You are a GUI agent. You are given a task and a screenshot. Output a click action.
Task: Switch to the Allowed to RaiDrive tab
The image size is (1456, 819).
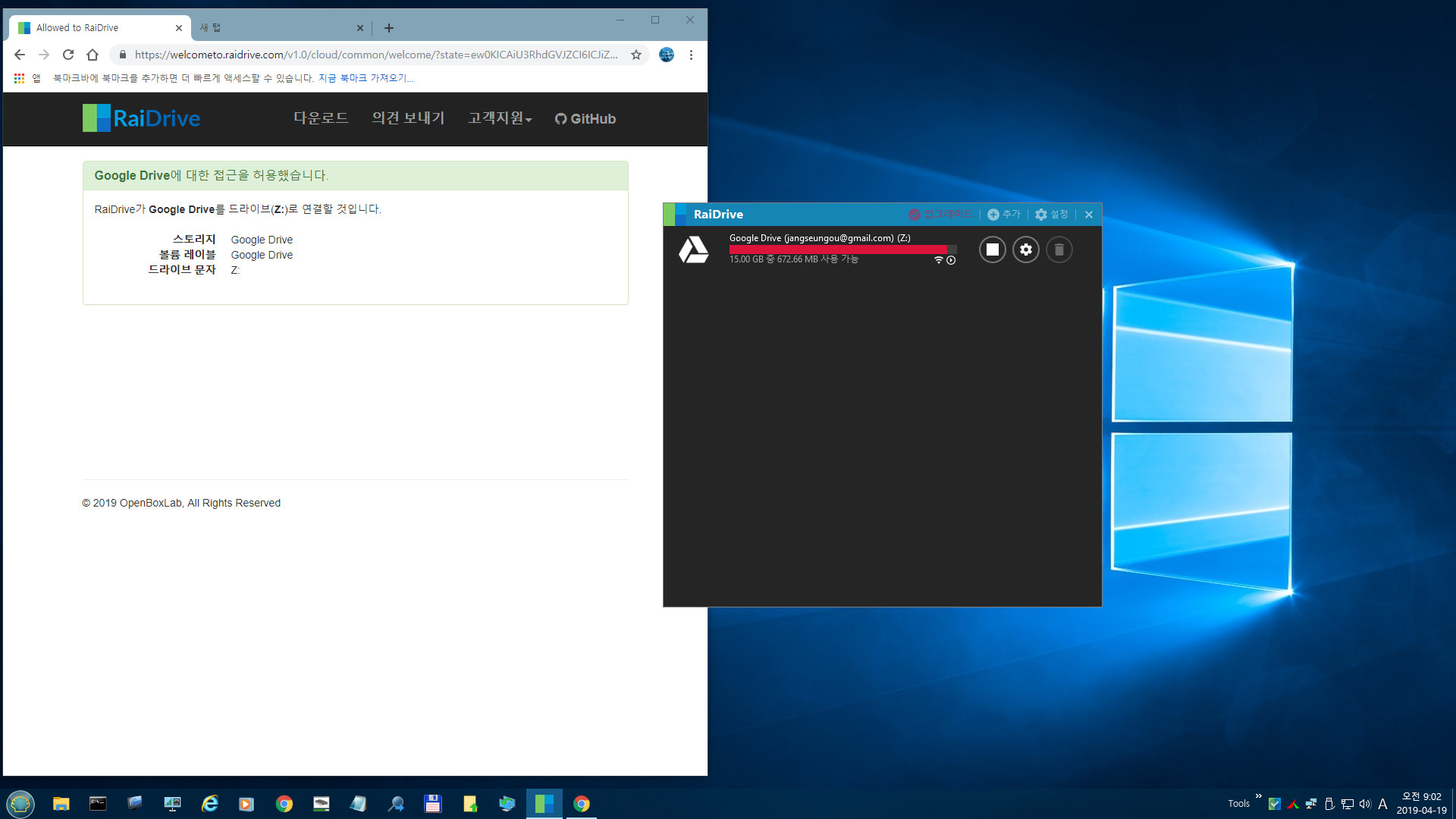[99, 28]
